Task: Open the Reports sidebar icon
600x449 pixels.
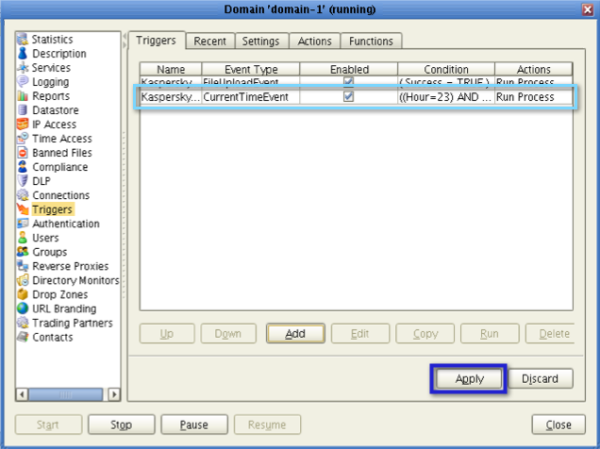Action: tap(23, 96)
